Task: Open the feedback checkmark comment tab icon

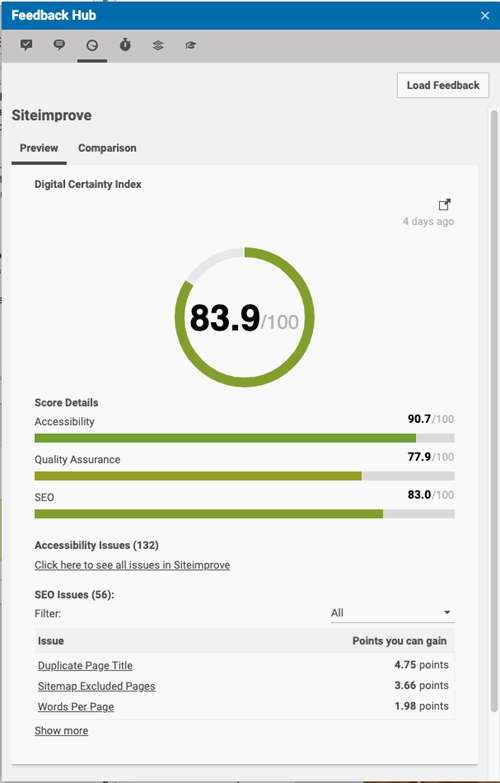Action: coord(26,45)
